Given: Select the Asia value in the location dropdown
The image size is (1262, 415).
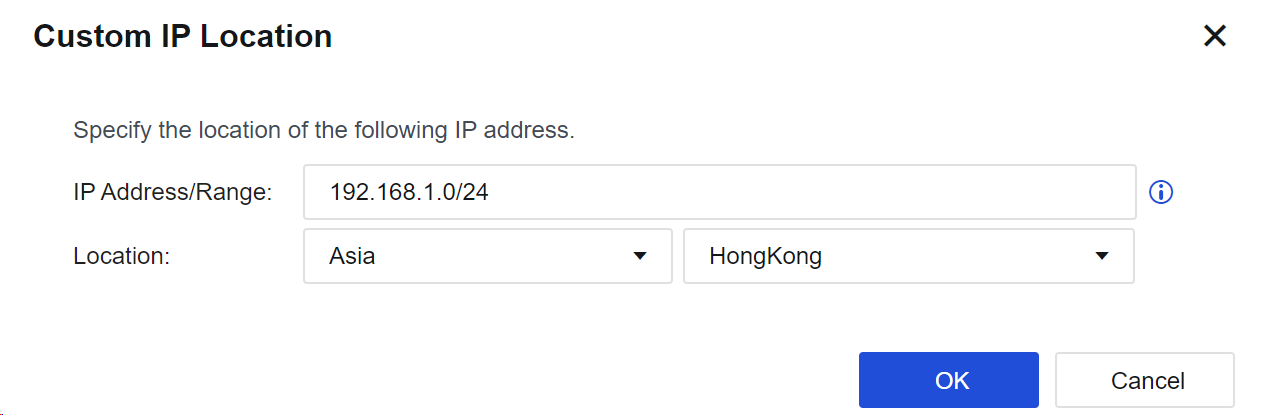Looking at the screenshot, I should (x=352, y=256).
